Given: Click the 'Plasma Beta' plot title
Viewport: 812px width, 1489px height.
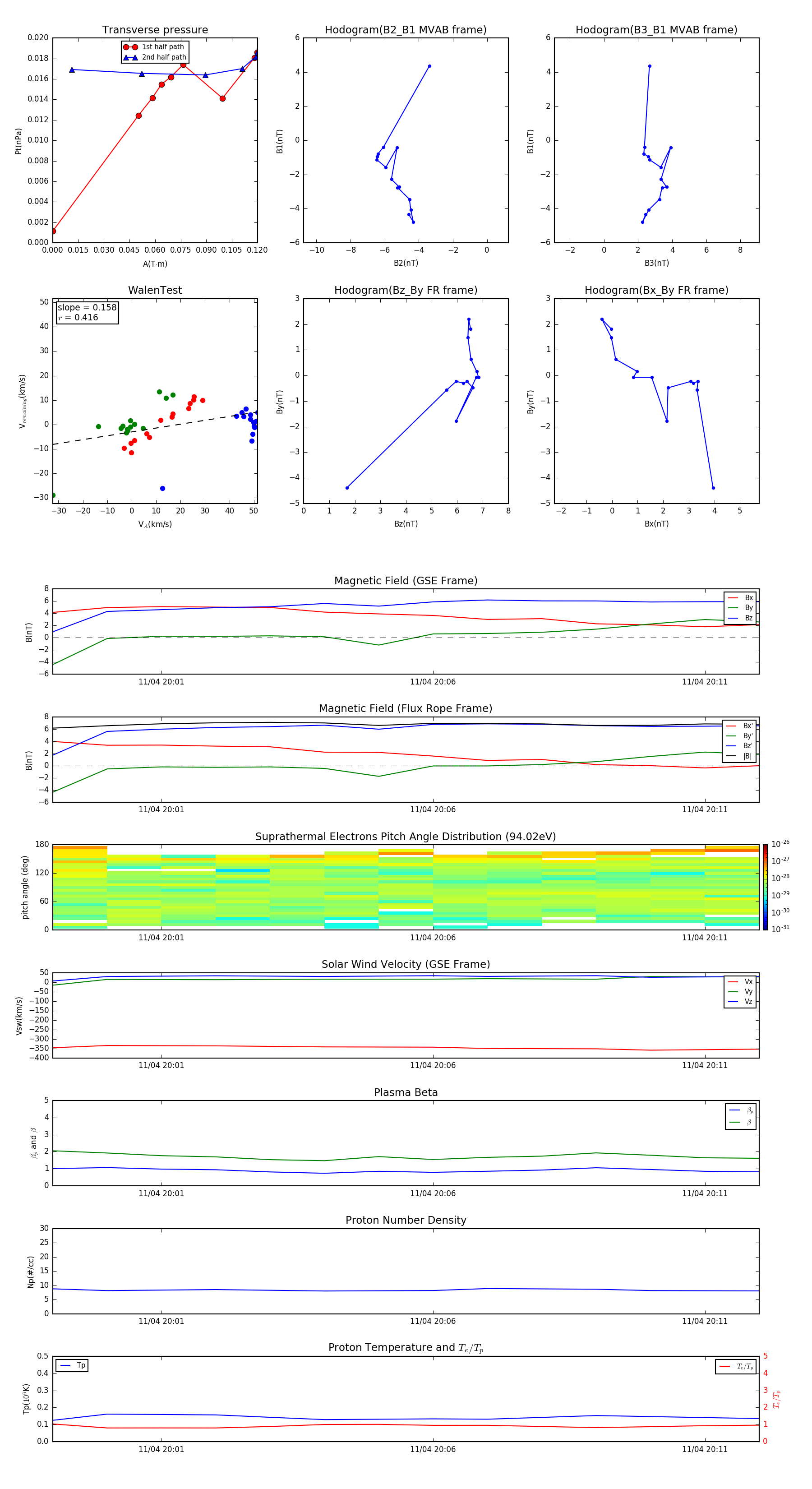Looking at the screenshot, I should pos(406,1093).
